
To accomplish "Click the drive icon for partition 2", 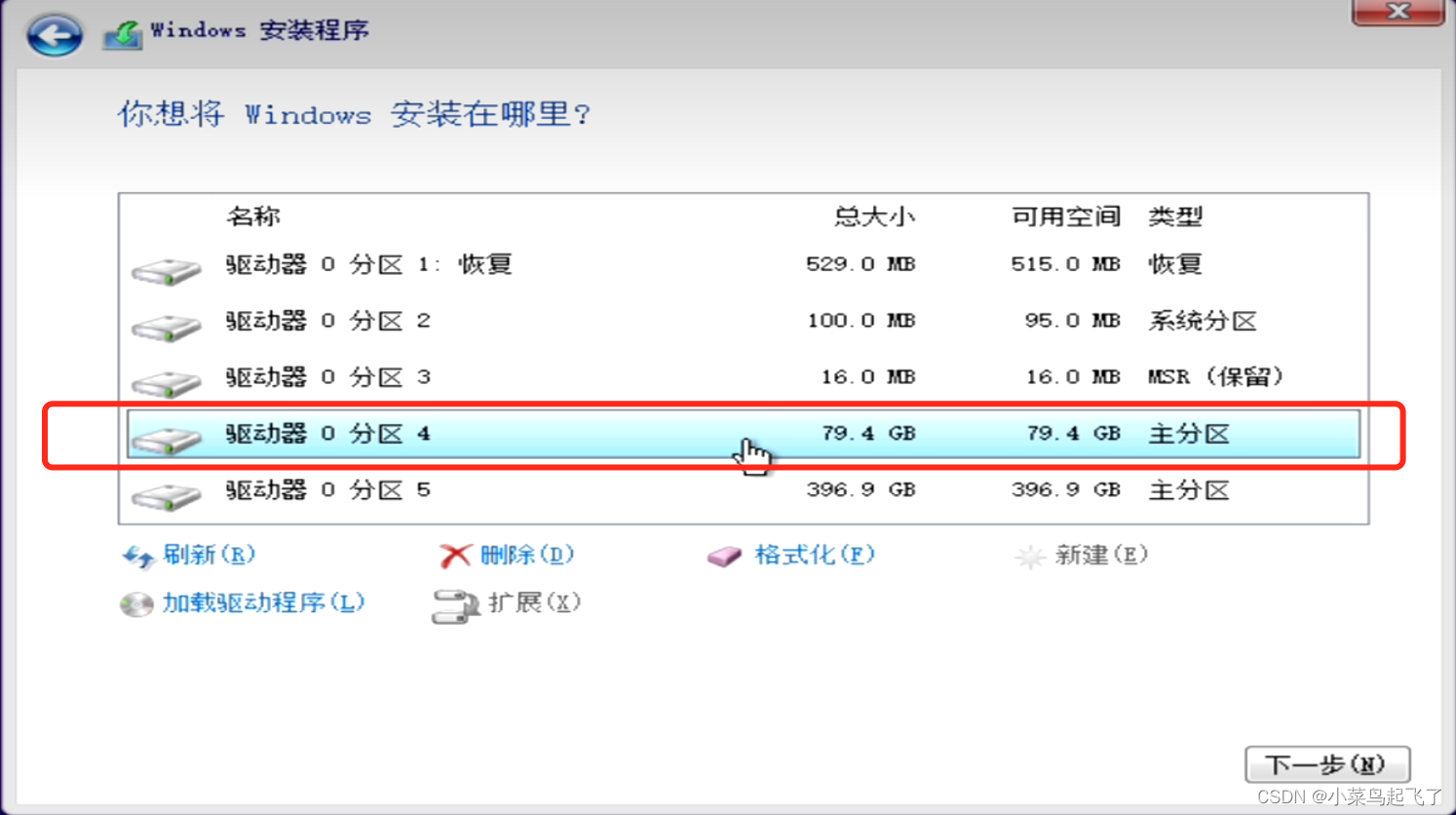I will [x=167, y=327].
